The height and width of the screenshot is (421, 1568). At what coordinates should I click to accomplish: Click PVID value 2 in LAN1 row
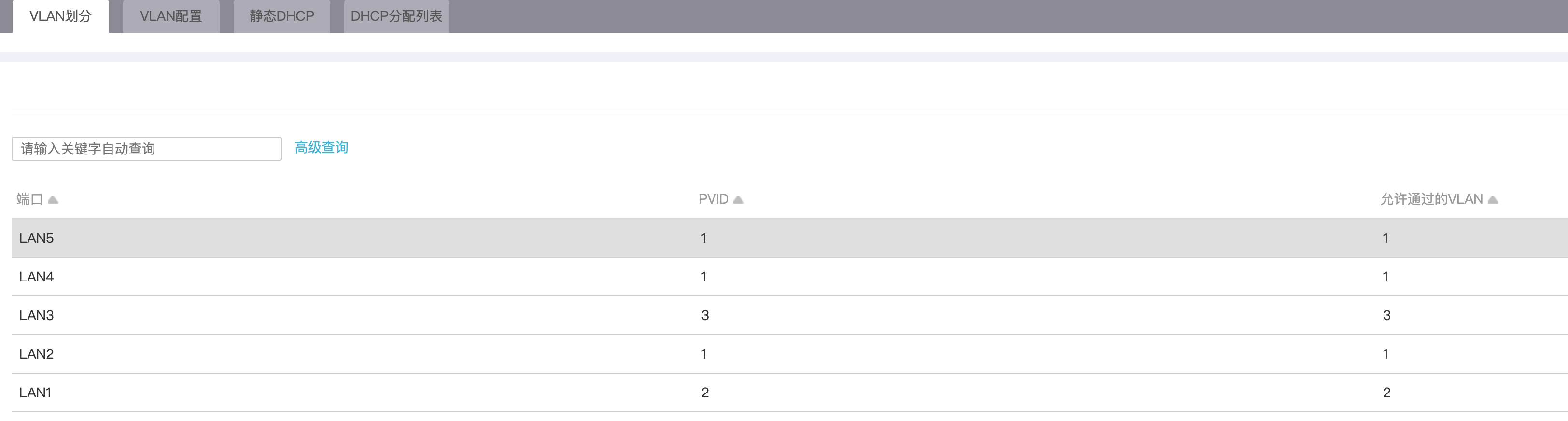pyautogui.click(x=705, y=393)
